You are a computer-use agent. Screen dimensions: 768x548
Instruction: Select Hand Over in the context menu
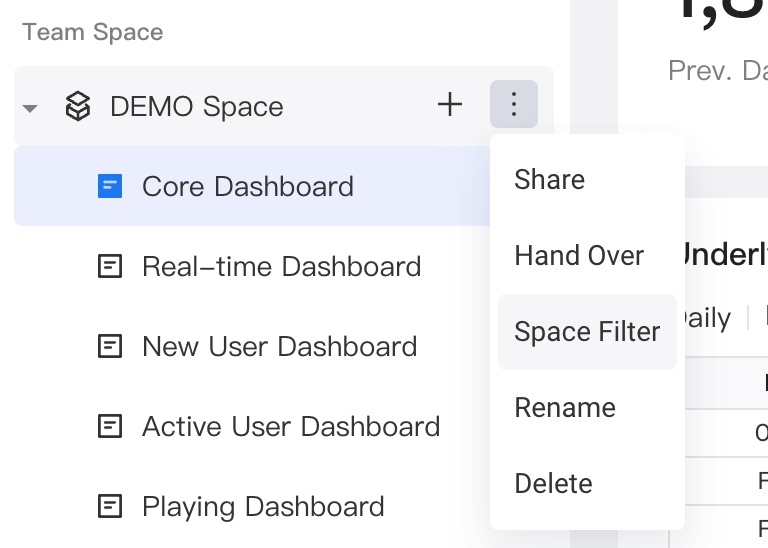pos(579,256)
